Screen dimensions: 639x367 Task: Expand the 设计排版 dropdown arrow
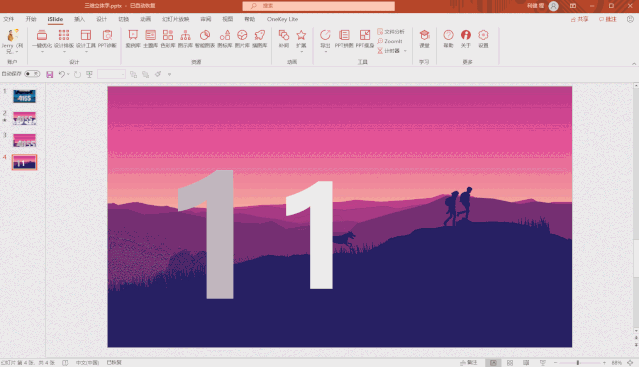click(x=64, y=52)
